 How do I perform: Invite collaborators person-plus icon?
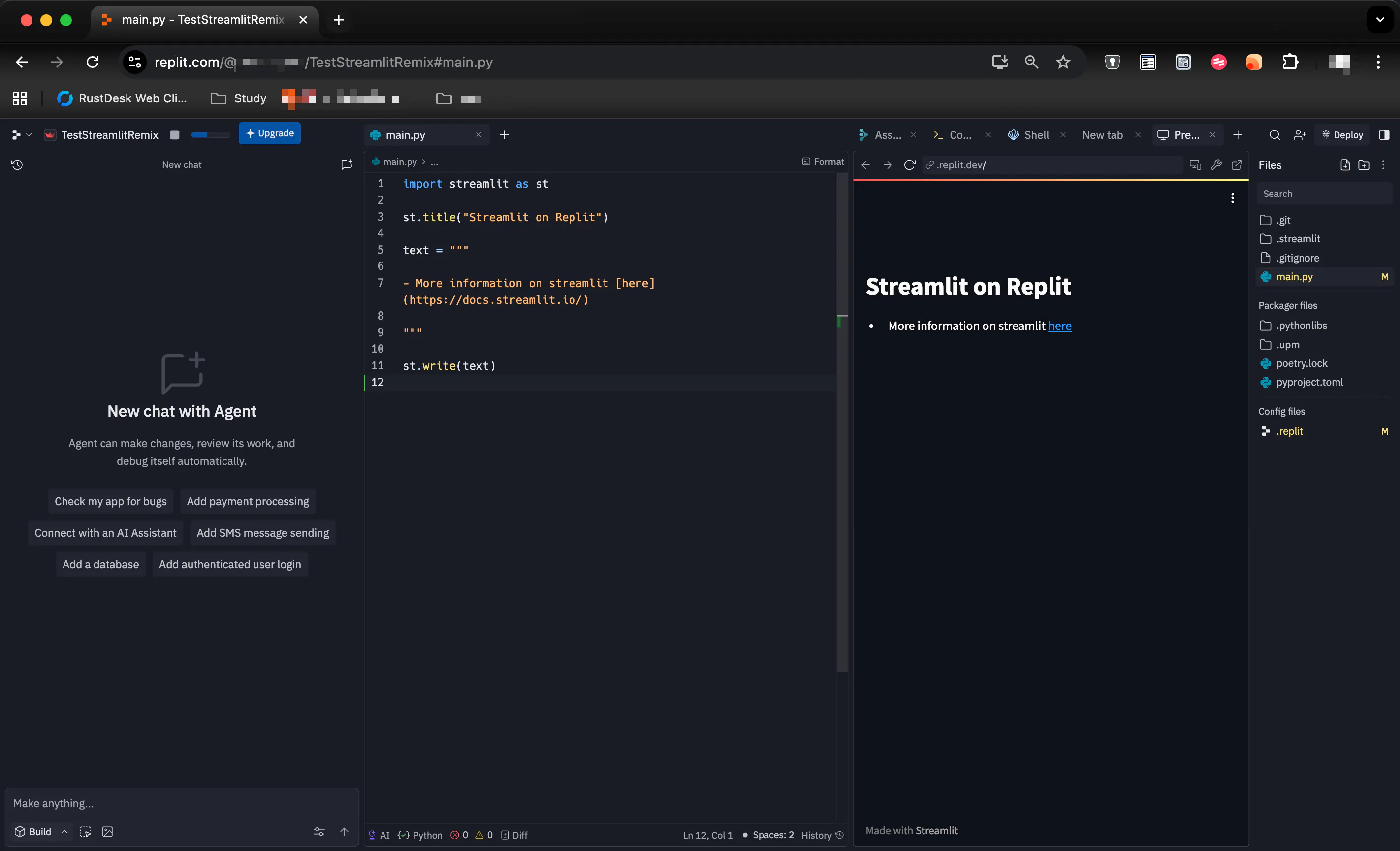pos(1300,135)
